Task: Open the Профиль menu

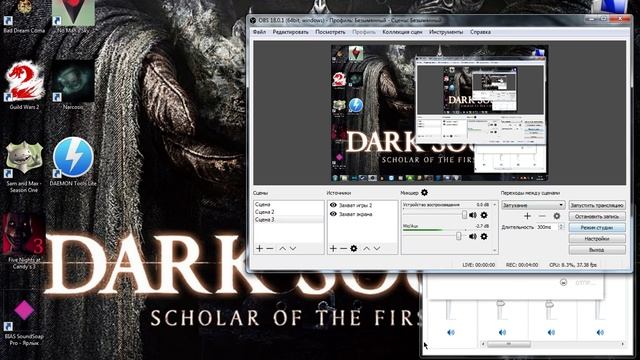Action: (x=364, y=32)
